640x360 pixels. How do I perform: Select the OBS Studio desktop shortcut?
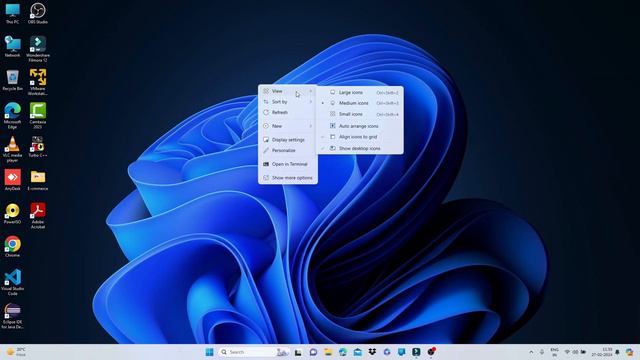click(38, 13)
